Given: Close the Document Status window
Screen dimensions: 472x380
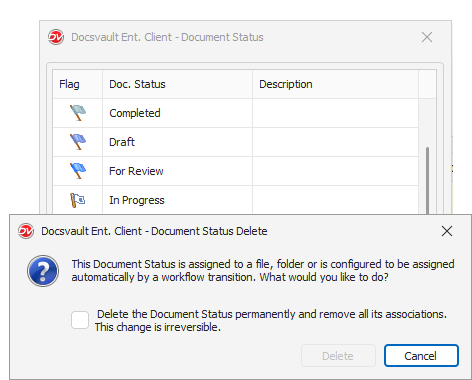Looking at the screenshot, I should (427, 37).
